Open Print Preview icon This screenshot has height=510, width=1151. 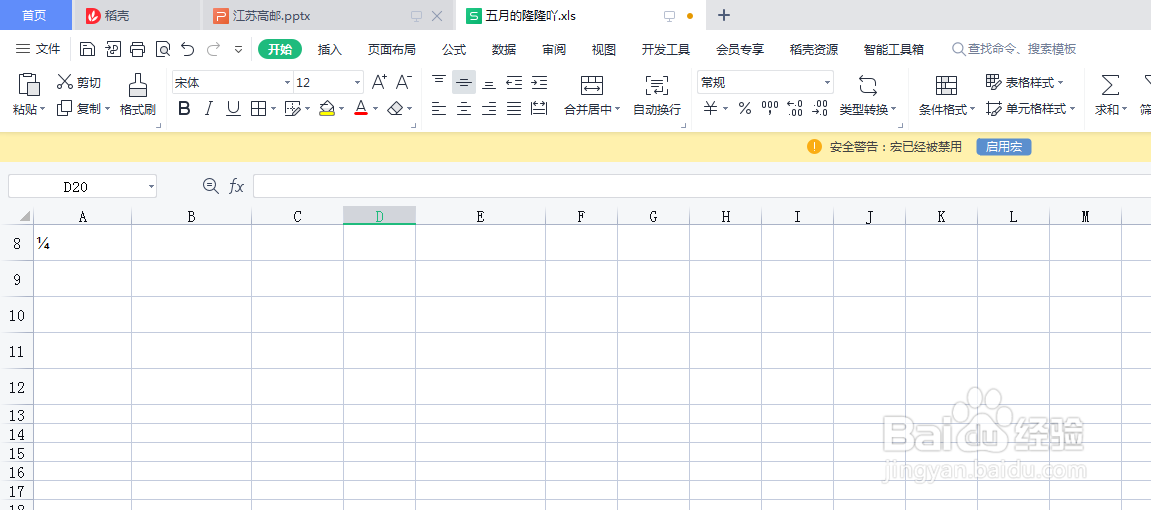[x=163, y=49]
